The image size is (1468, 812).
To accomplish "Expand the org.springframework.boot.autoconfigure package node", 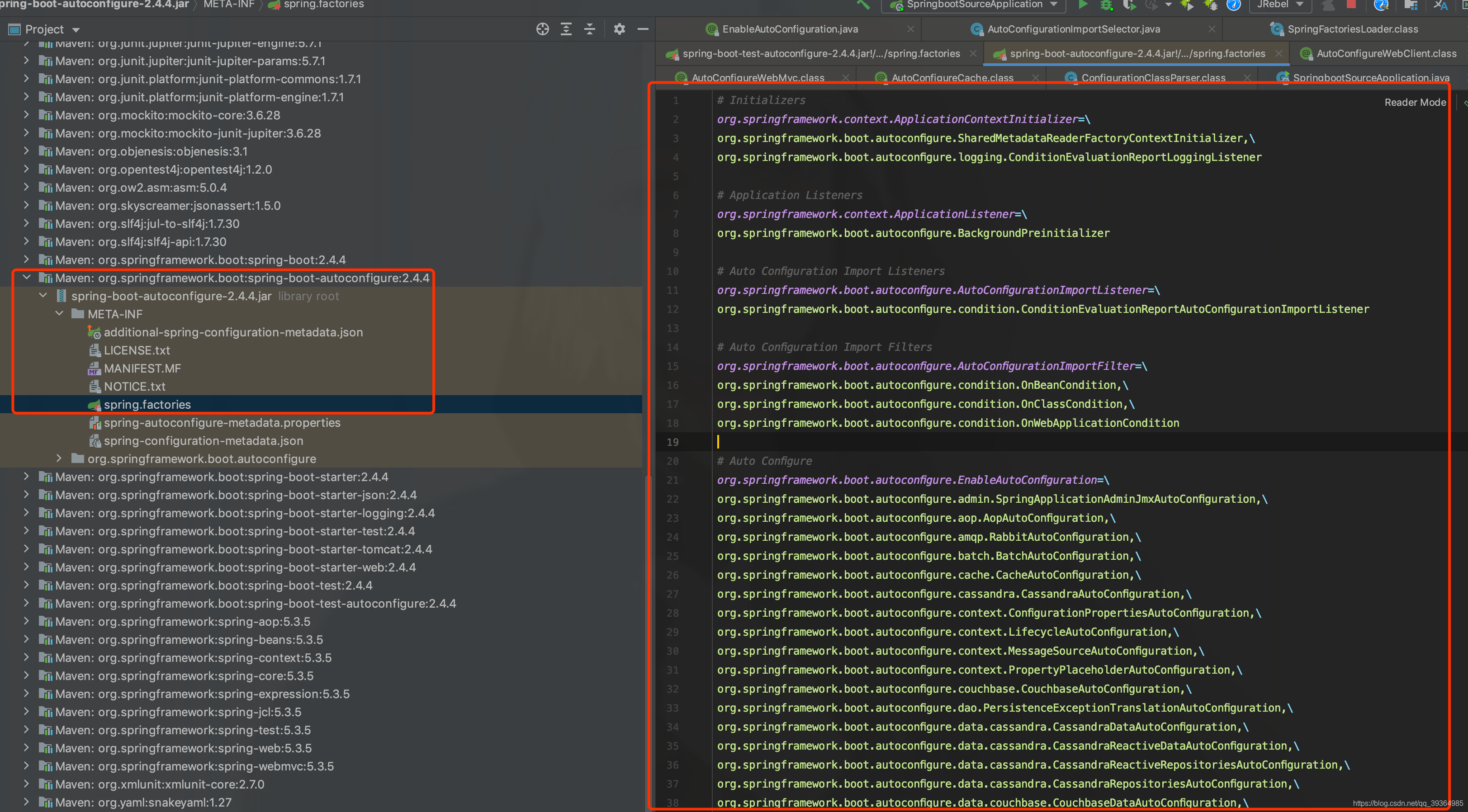I will click(59, 458).
